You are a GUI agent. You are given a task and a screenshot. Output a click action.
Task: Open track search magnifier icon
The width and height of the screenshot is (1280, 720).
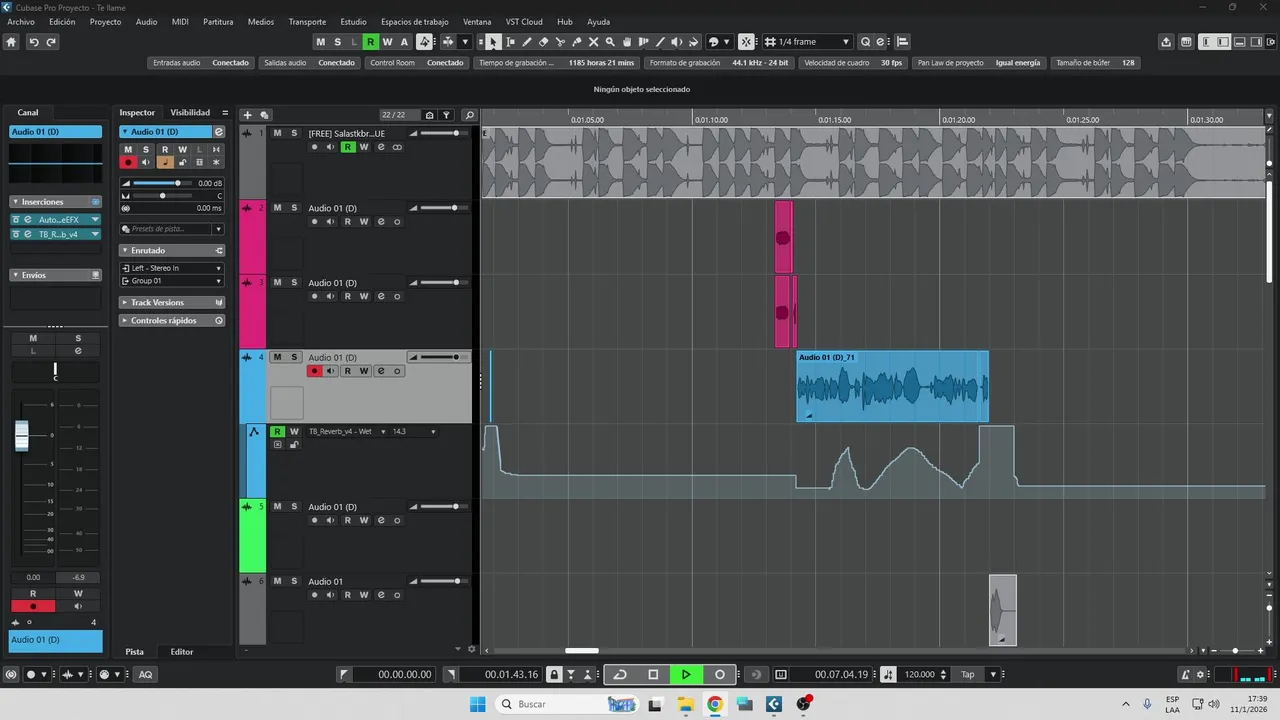pos(469,115)
